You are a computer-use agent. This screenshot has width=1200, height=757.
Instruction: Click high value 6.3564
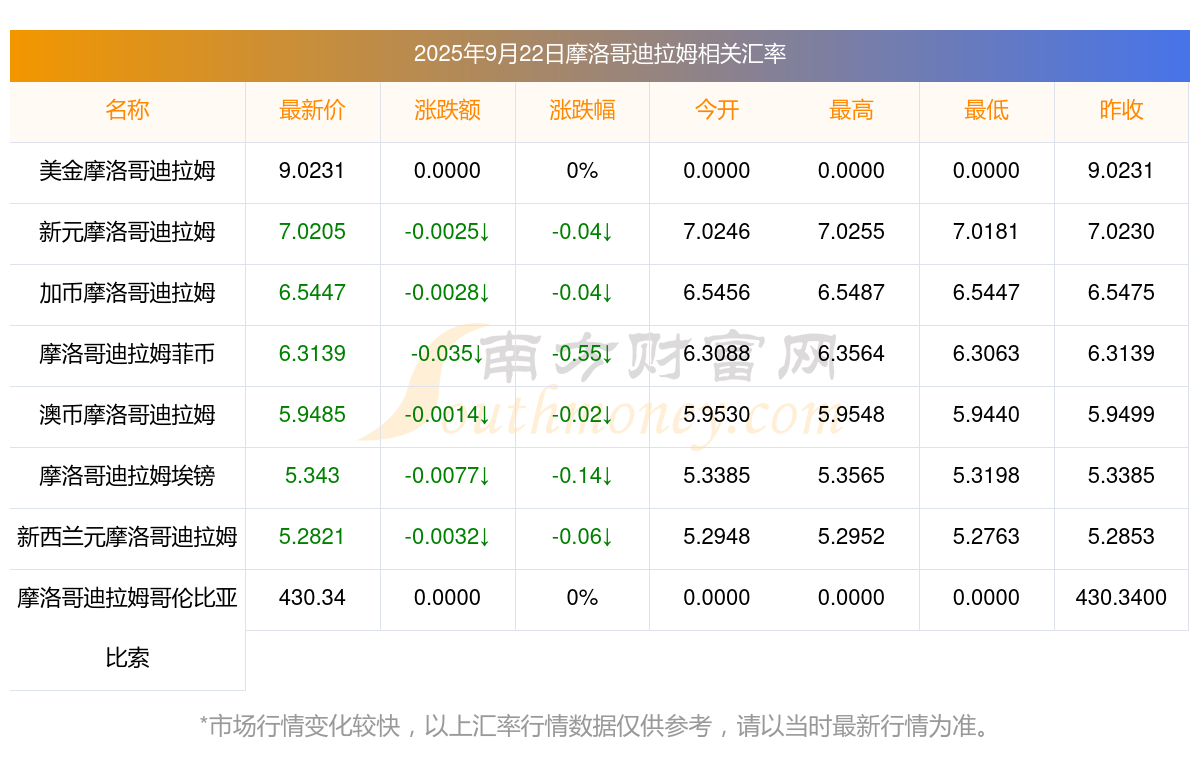coord(851,354)
